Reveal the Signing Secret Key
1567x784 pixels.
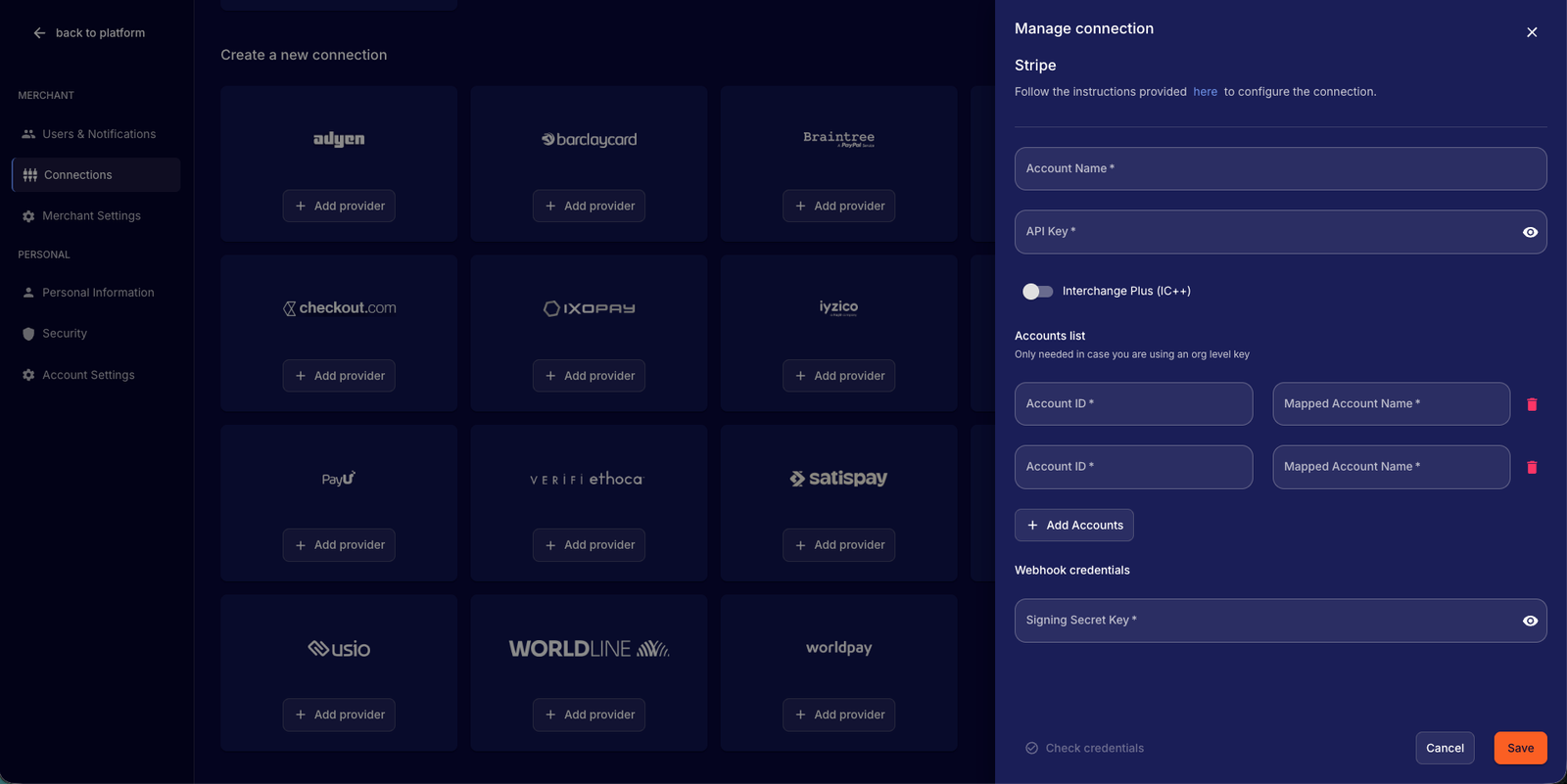point(1531,621)
